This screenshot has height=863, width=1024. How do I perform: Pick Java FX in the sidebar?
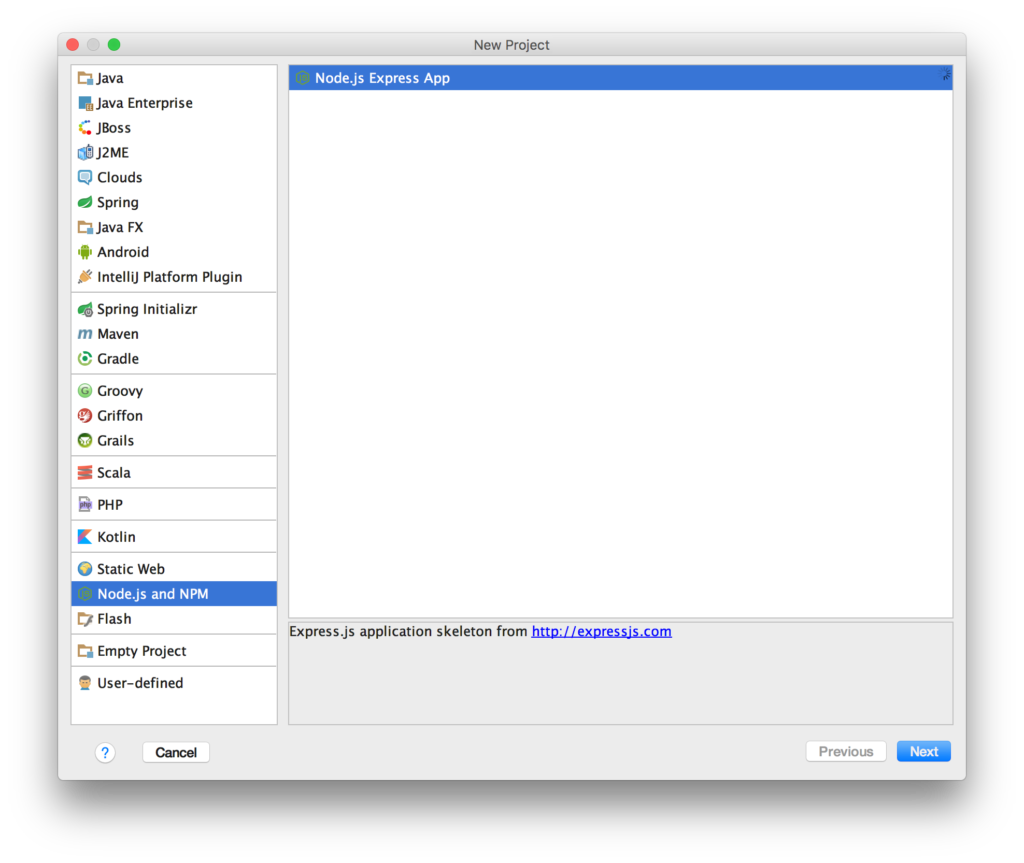[174, 227]
